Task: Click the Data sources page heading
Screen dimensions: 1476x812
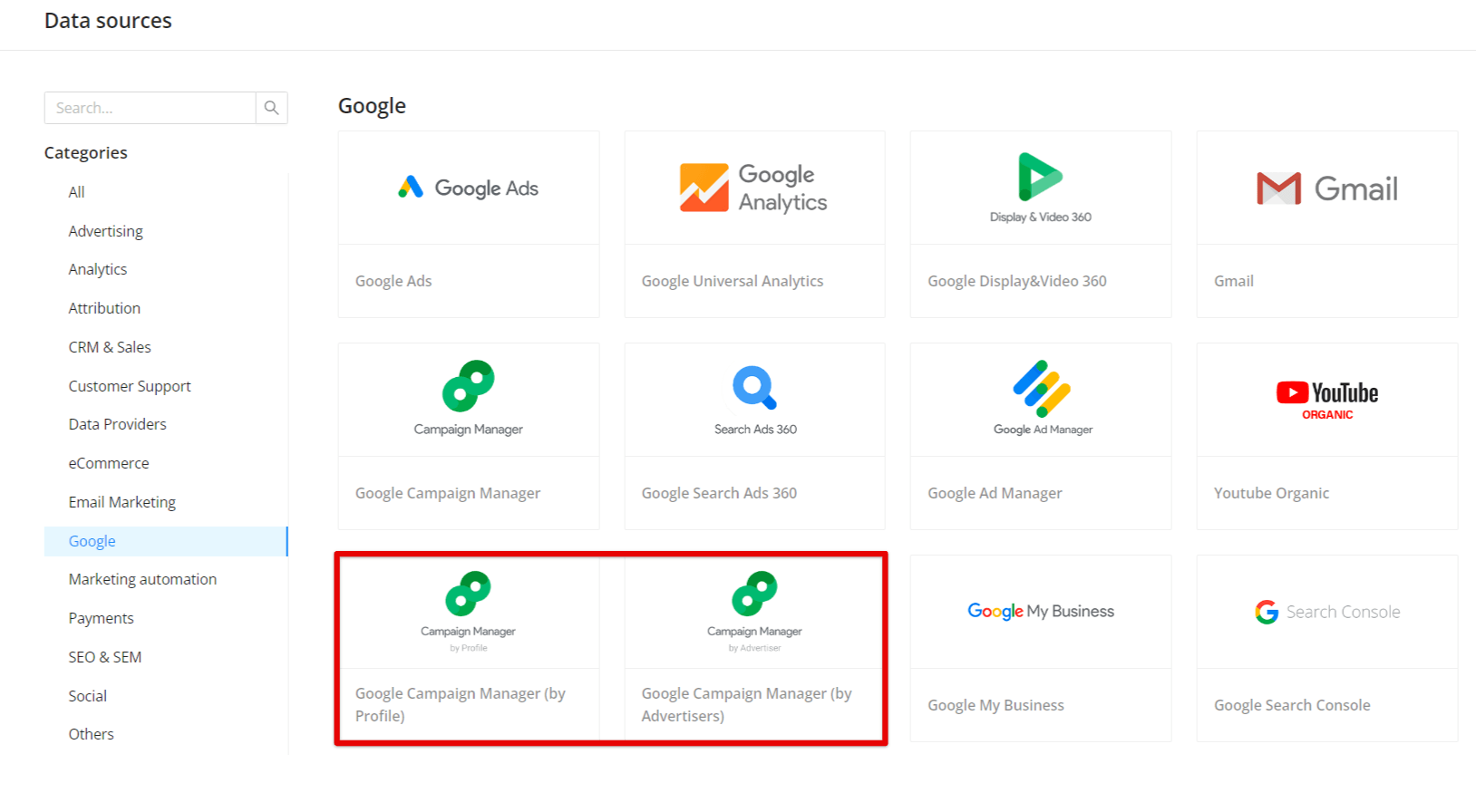Action: pyautogui.click(x=108, y=21)
